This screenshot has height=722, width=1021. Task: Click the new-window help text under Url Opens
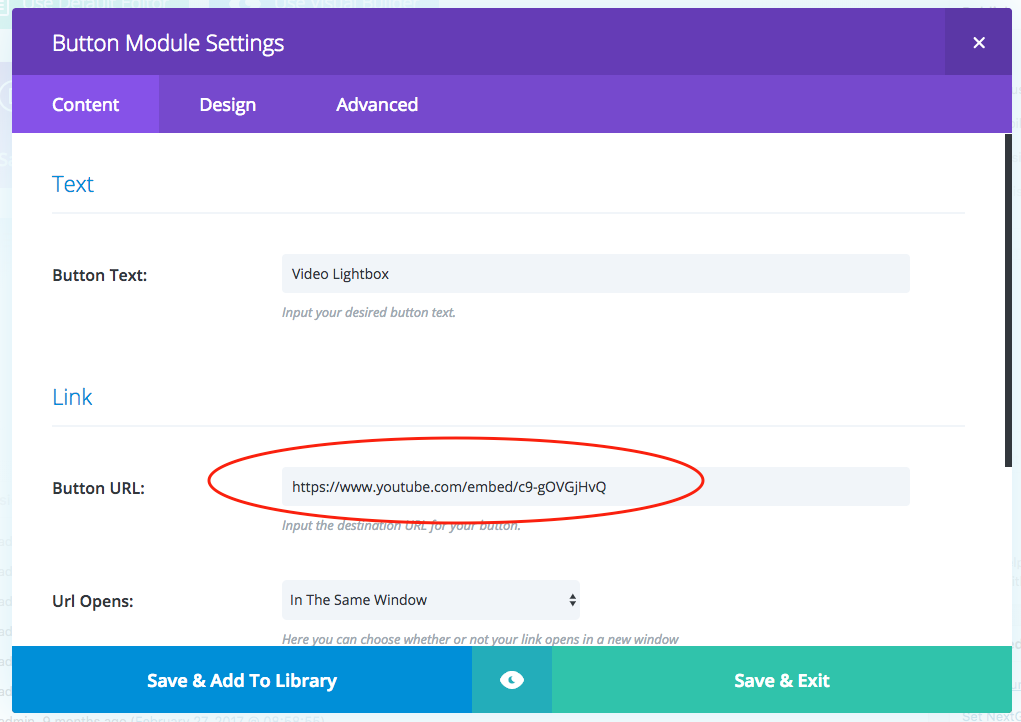click(x=480, y=639)
